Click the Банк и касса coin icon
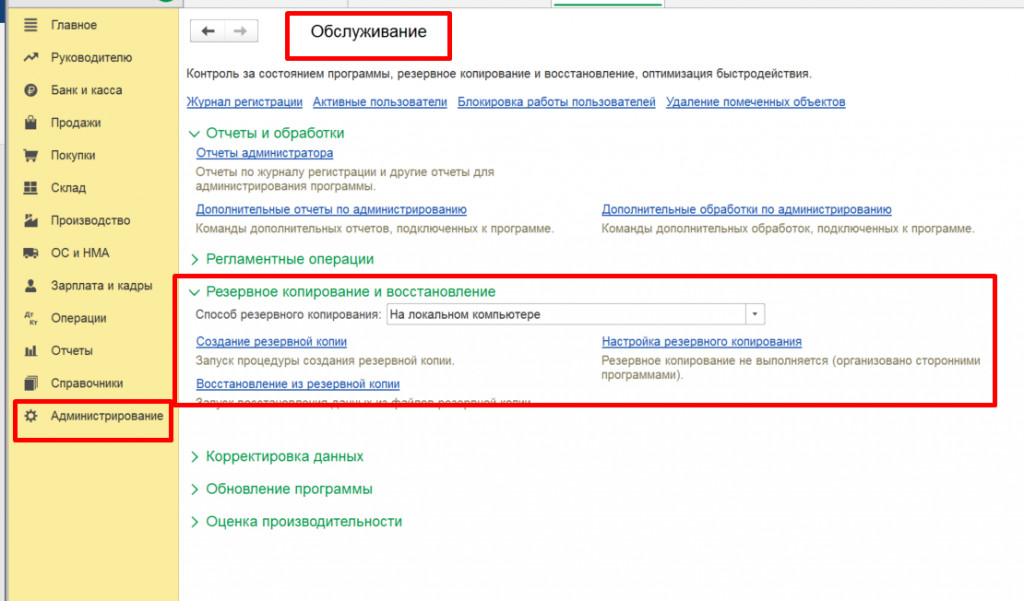Image resolution: width=1024 pixels, height=601 pixels. pyautogui.click(x=30, y=90)
